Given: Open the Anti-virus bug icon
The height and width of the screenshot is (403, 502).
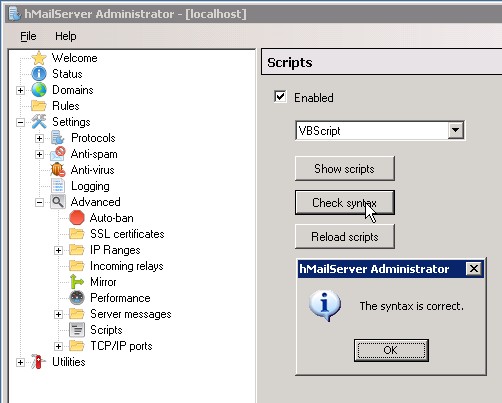Looking at the screenshot, I should (x=58, y=170).
